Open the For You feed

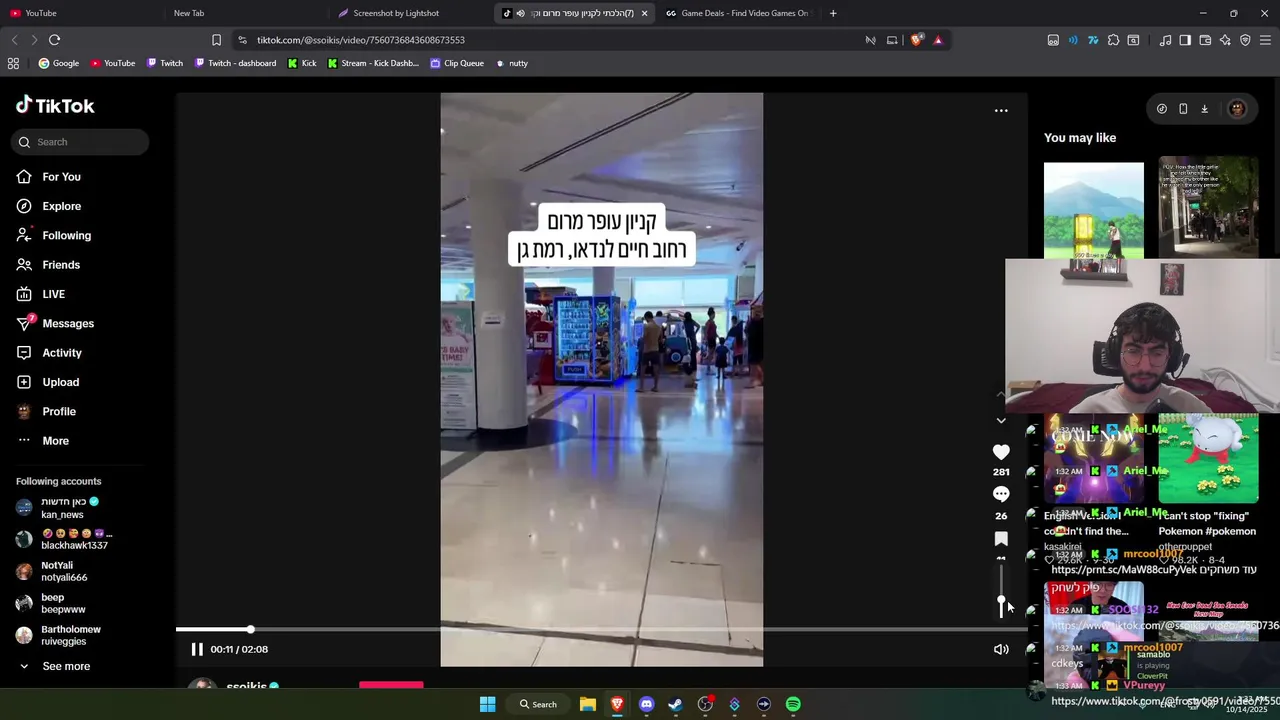pos(61,177)
